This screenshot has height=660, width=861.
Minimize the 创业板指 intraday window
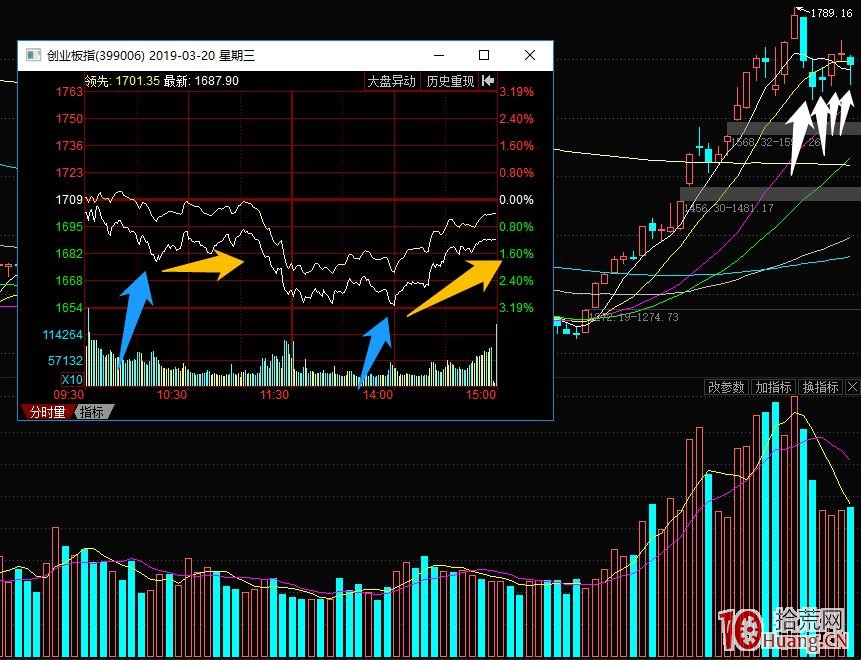pos(439,56)
